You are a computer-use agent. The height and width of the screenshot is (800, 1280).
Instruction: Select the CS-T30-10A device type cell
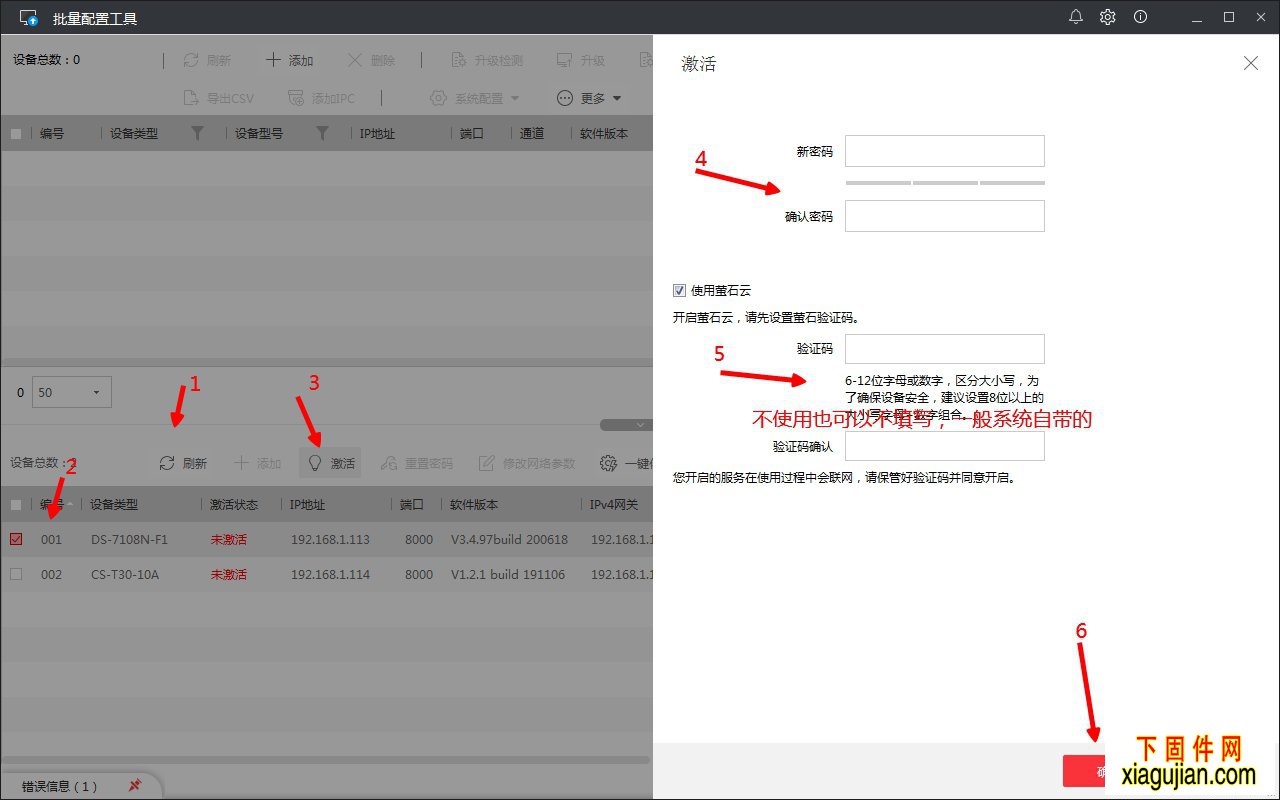pos(125,575)
